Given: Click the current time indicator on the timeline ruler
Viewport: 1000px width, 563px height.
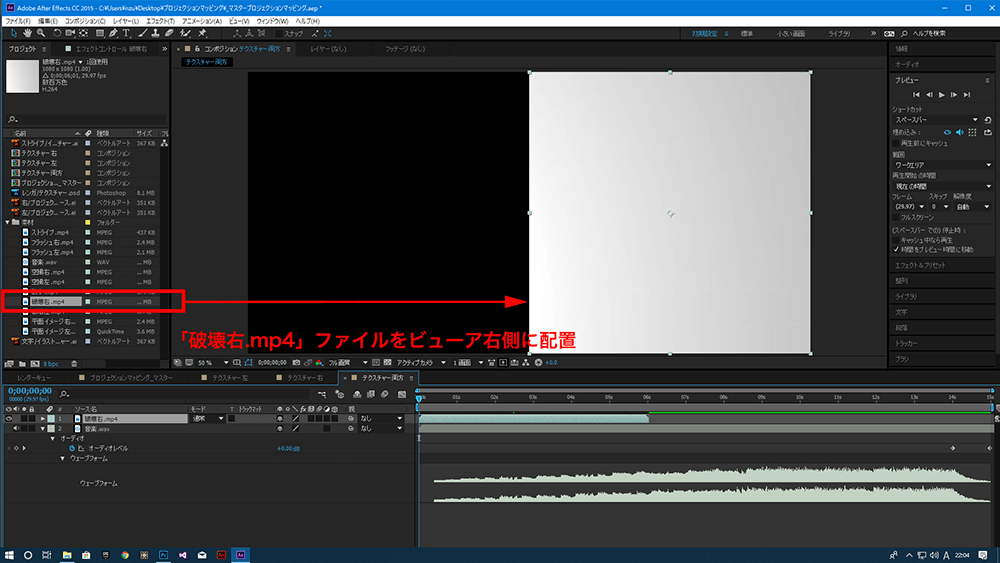Looking at the screenshot, I should [419, 398].
